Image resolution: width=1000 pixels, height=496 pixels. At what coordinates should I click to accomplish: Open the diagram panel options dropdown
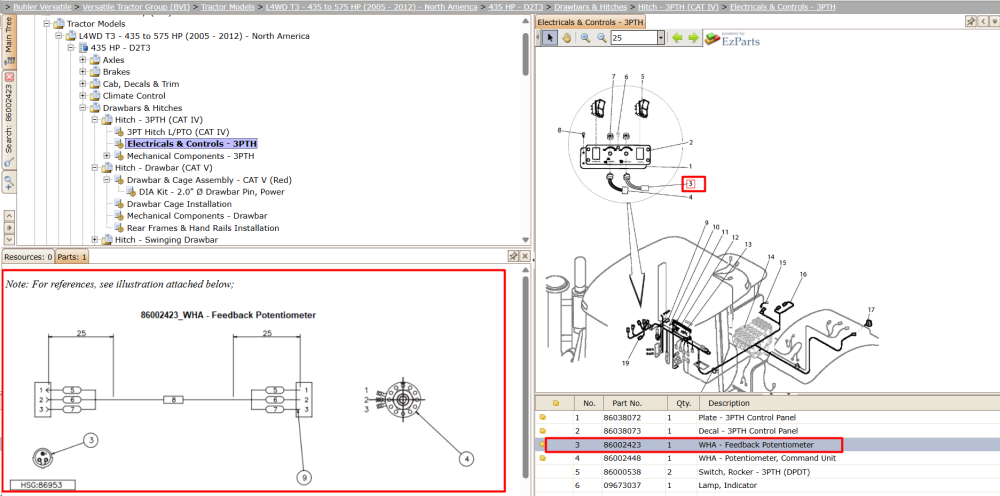994,22
